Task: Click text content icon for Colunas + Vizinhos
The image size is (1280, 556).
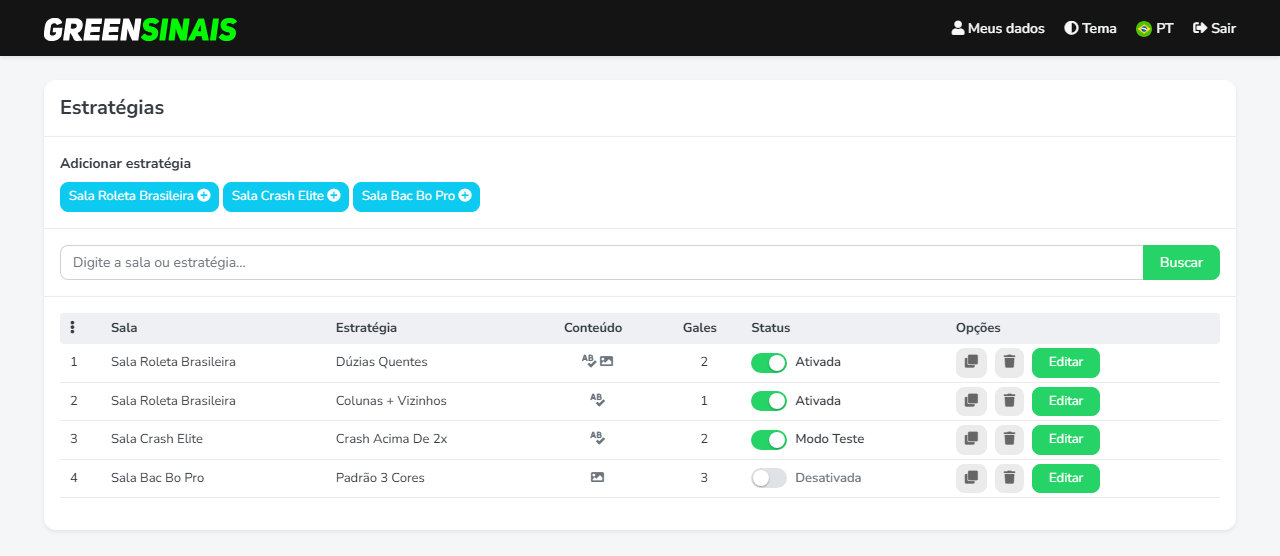Action: point(597,400)
